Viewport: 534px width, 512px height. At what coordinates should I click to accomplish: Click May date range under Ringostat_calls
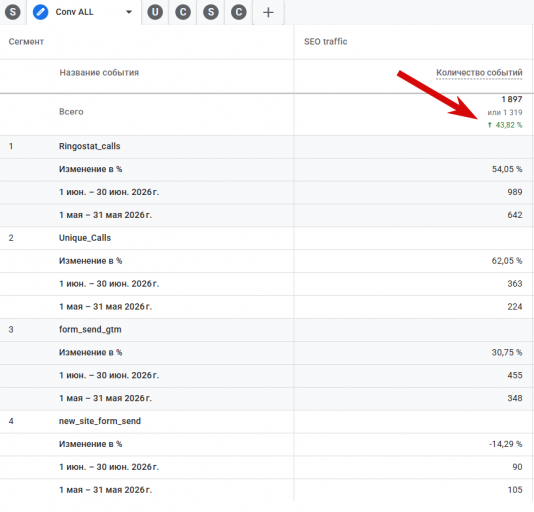tap(106, 215)
